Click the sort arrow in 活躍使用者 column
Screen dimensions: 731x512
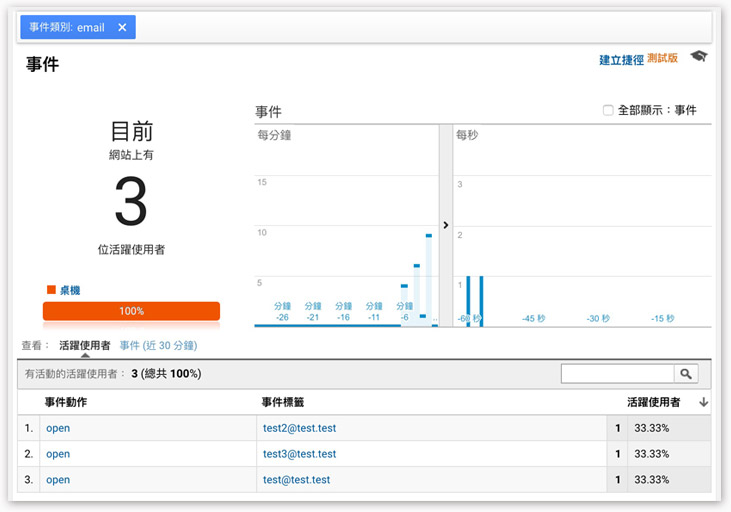(x=703, y=402)
